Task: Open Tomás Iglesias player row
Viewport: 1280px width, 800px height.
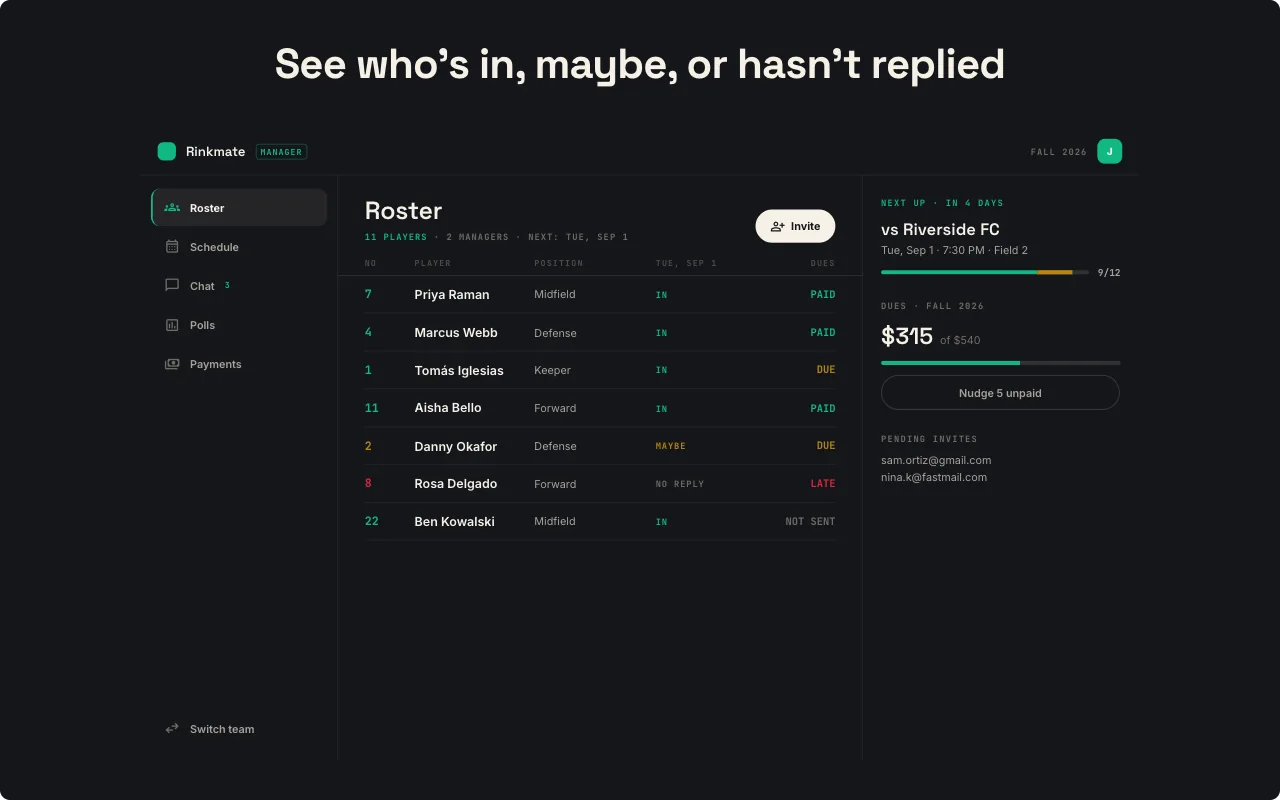Action: pyautogui.click(x=600, y=370)
